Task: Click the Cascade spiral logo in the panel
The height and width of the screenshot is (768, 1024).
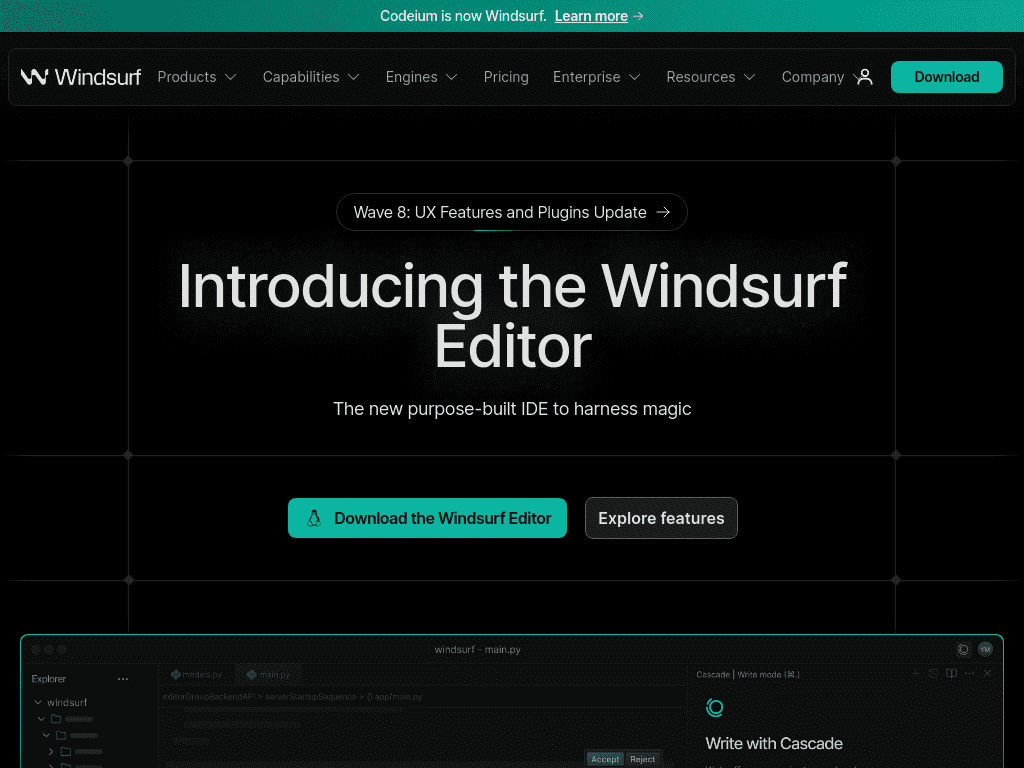Action: click(x=715, y=707)
